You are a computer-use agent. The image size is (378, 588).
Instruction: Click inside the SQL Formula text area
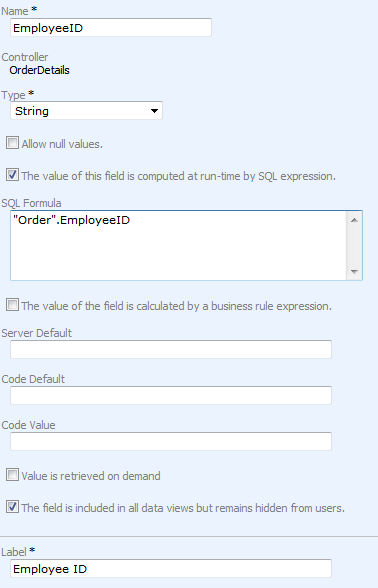[x=178, y=245]
